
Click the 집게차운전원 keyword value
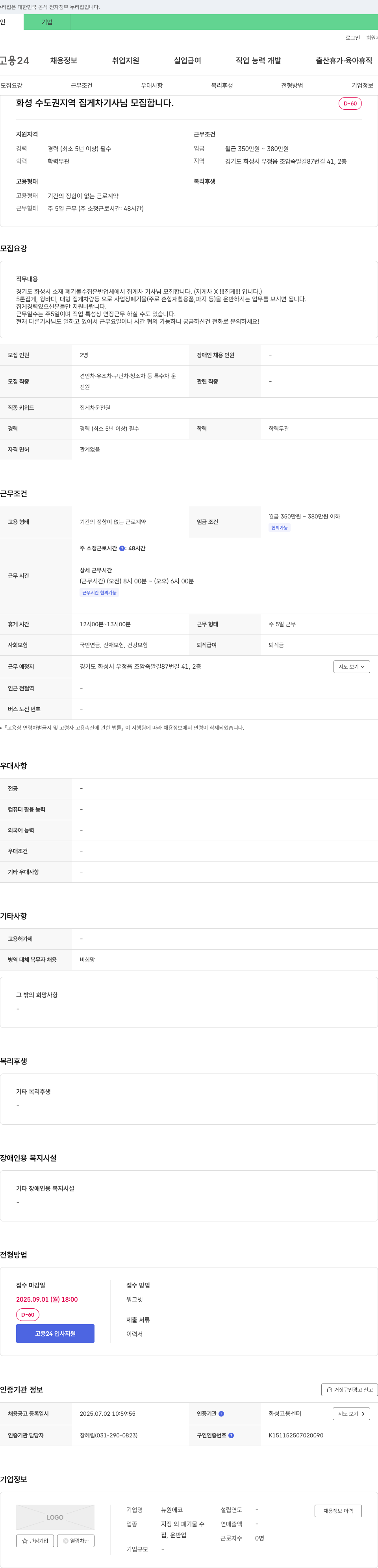[95, 408]
